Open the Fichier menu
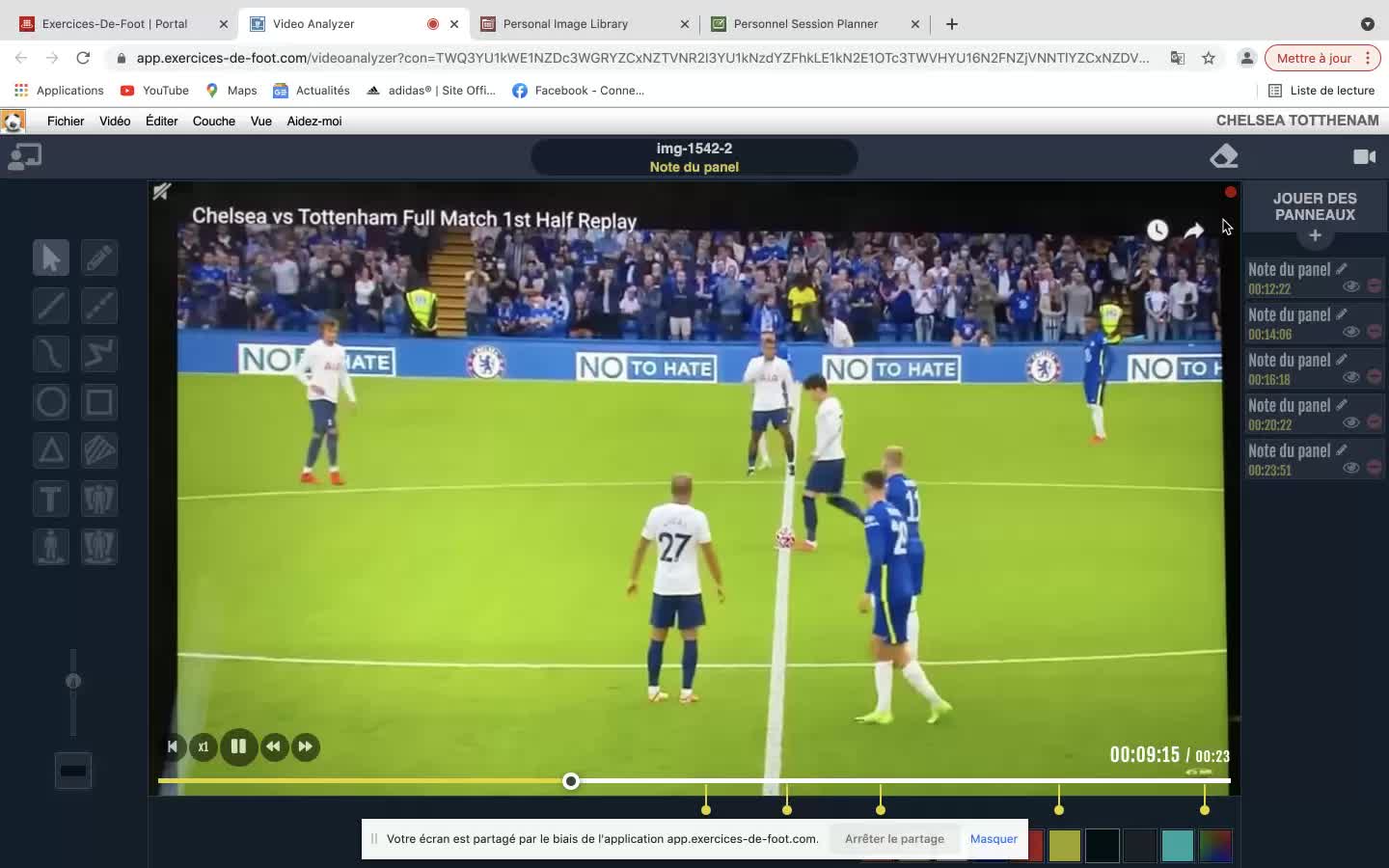The height and width of the screenshot is (868, 1389). pos(66,122)
